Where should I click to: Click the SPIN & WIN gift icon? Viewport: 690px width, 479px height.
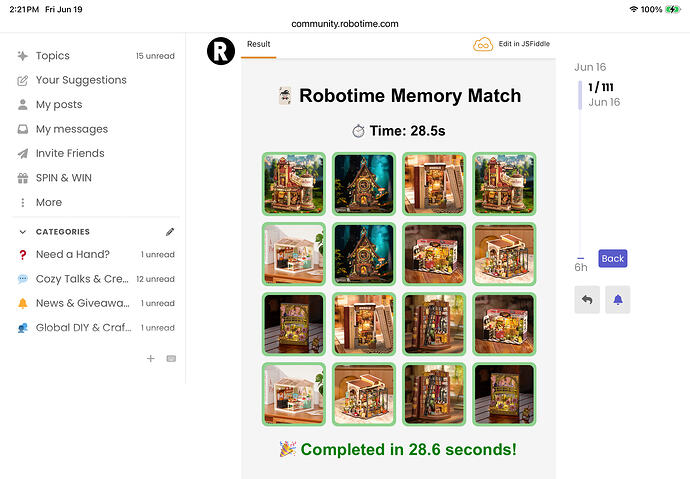coord(22,178)
